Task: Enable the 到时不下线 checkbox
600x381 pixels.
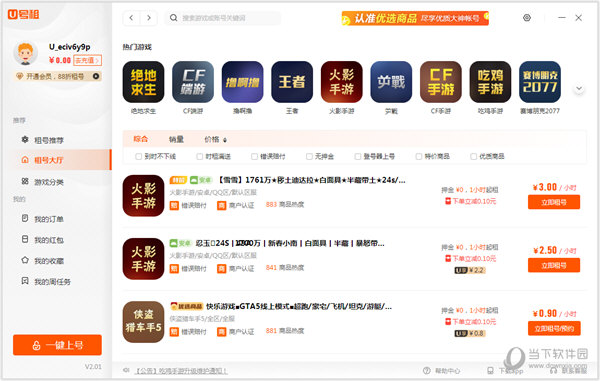Action: click(x=139, y=156)
